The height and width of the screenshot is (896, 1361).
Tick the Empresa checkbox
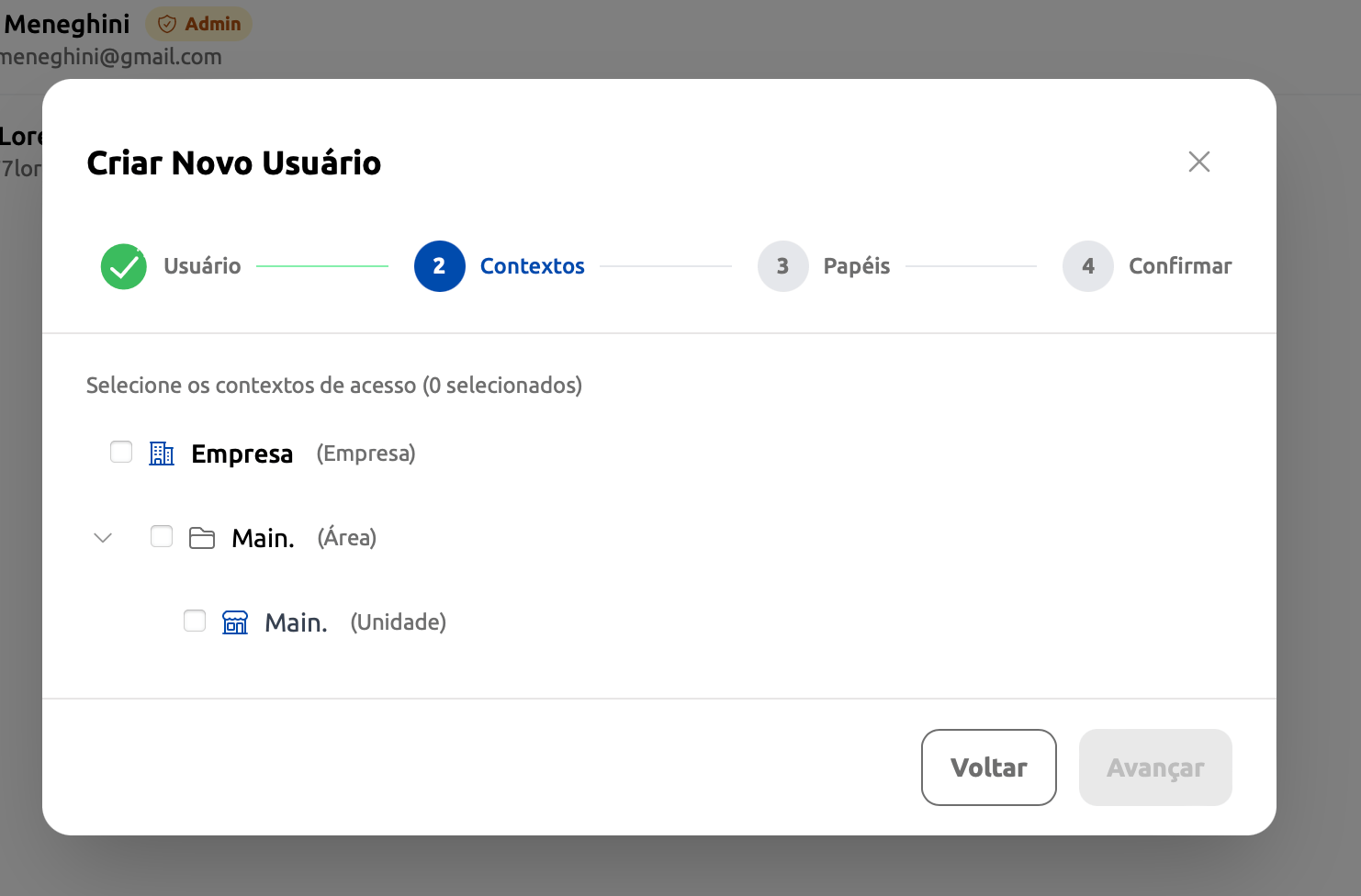(121, 452)
